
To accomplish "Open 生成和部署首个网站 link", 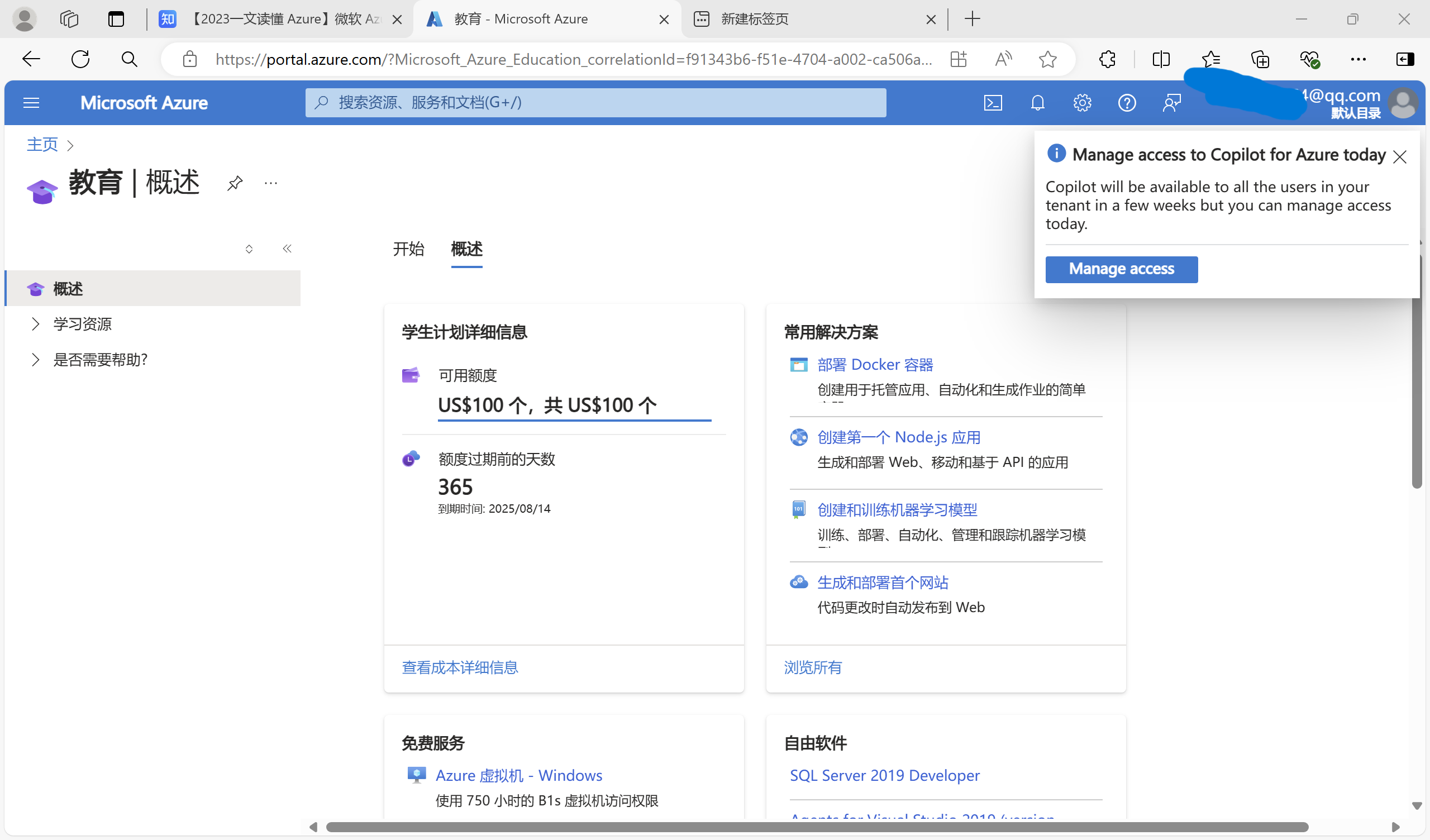I will (x=883, y=583).
